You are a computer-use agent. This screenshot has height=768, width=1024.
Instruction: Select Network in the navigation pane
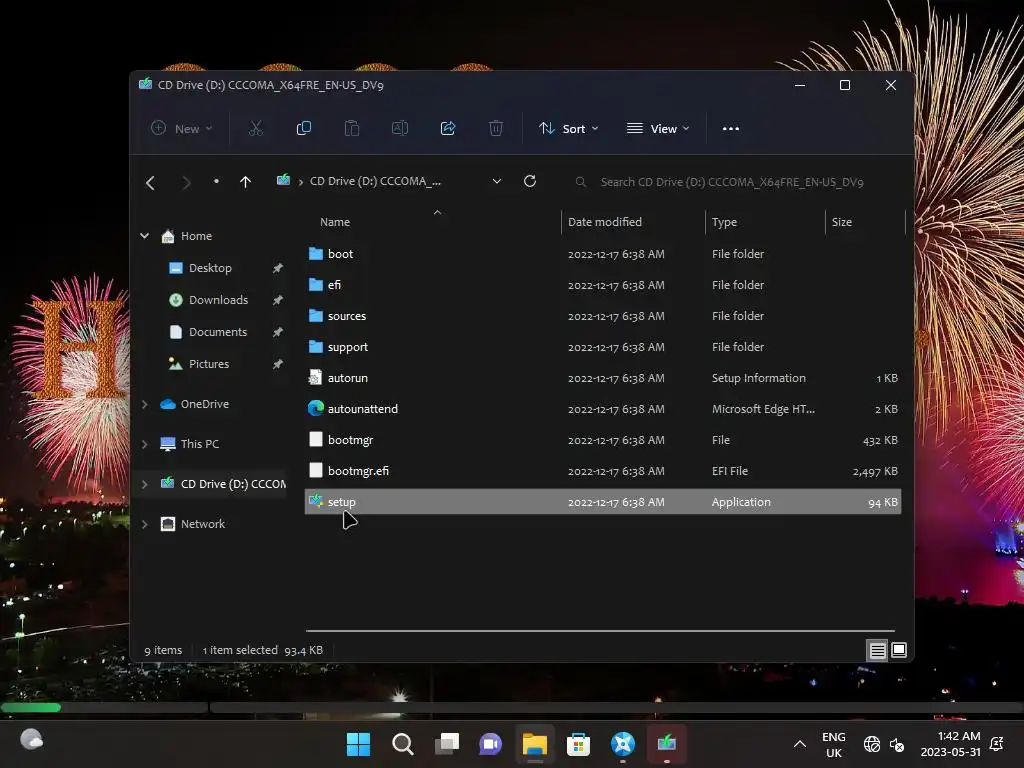click(x=202, y=524)
